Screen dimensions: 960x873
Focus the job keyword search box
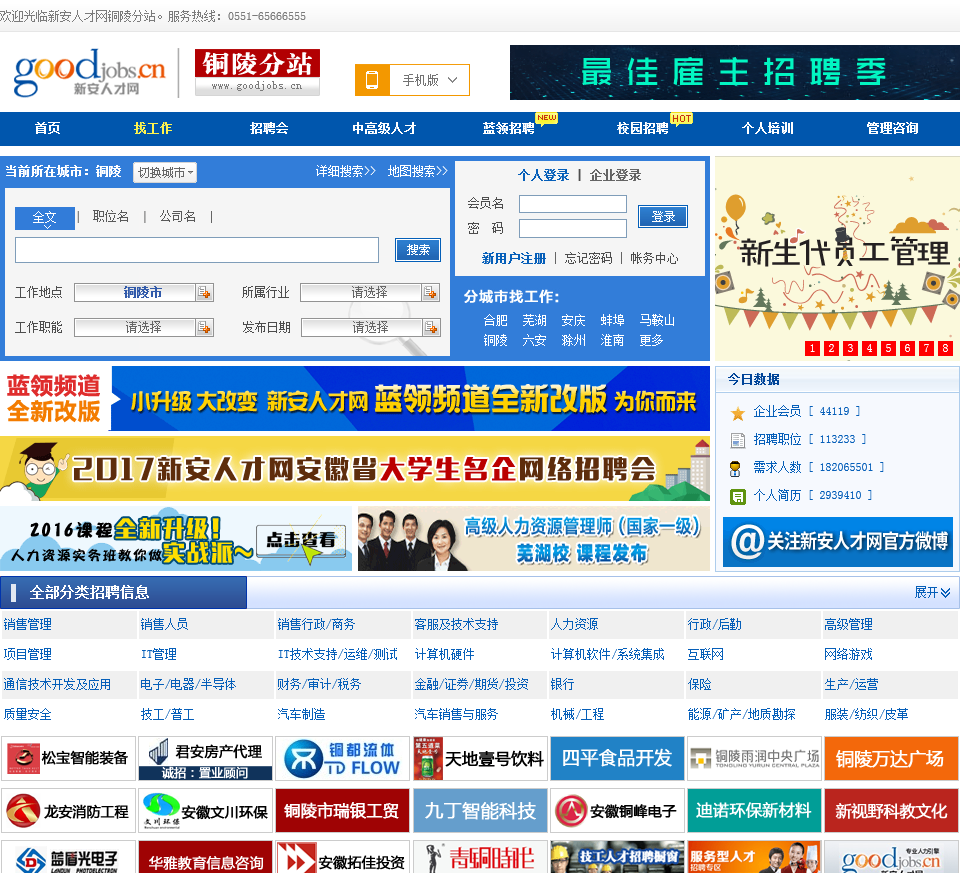click(197, 250)
